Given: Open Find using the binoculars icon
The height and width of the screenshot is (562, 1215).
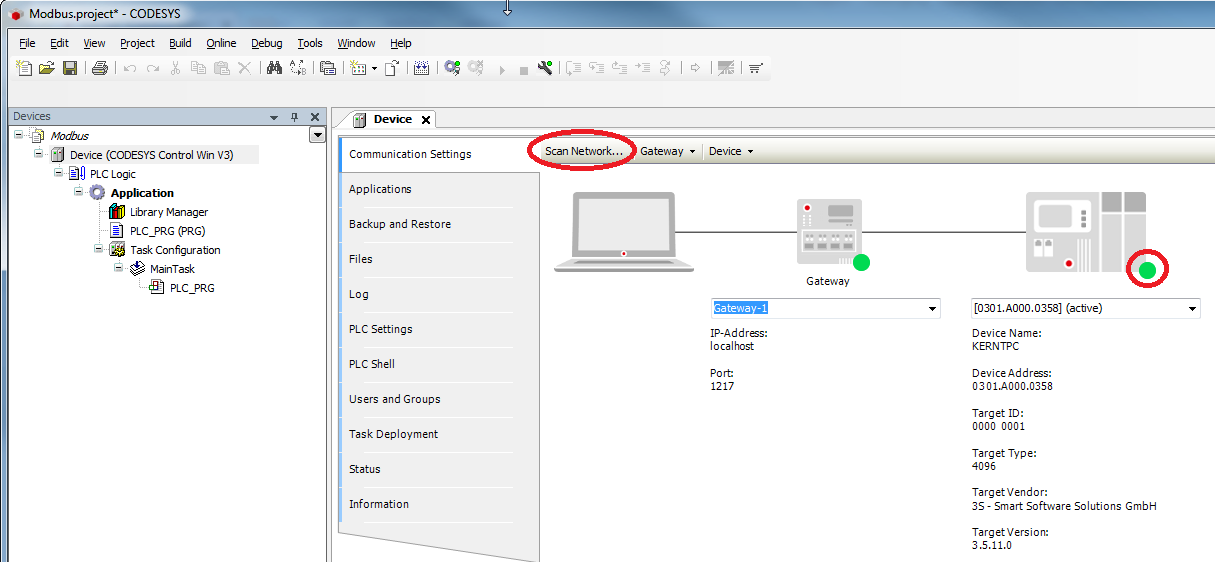Looking at the screenshot, I should 274,68.
